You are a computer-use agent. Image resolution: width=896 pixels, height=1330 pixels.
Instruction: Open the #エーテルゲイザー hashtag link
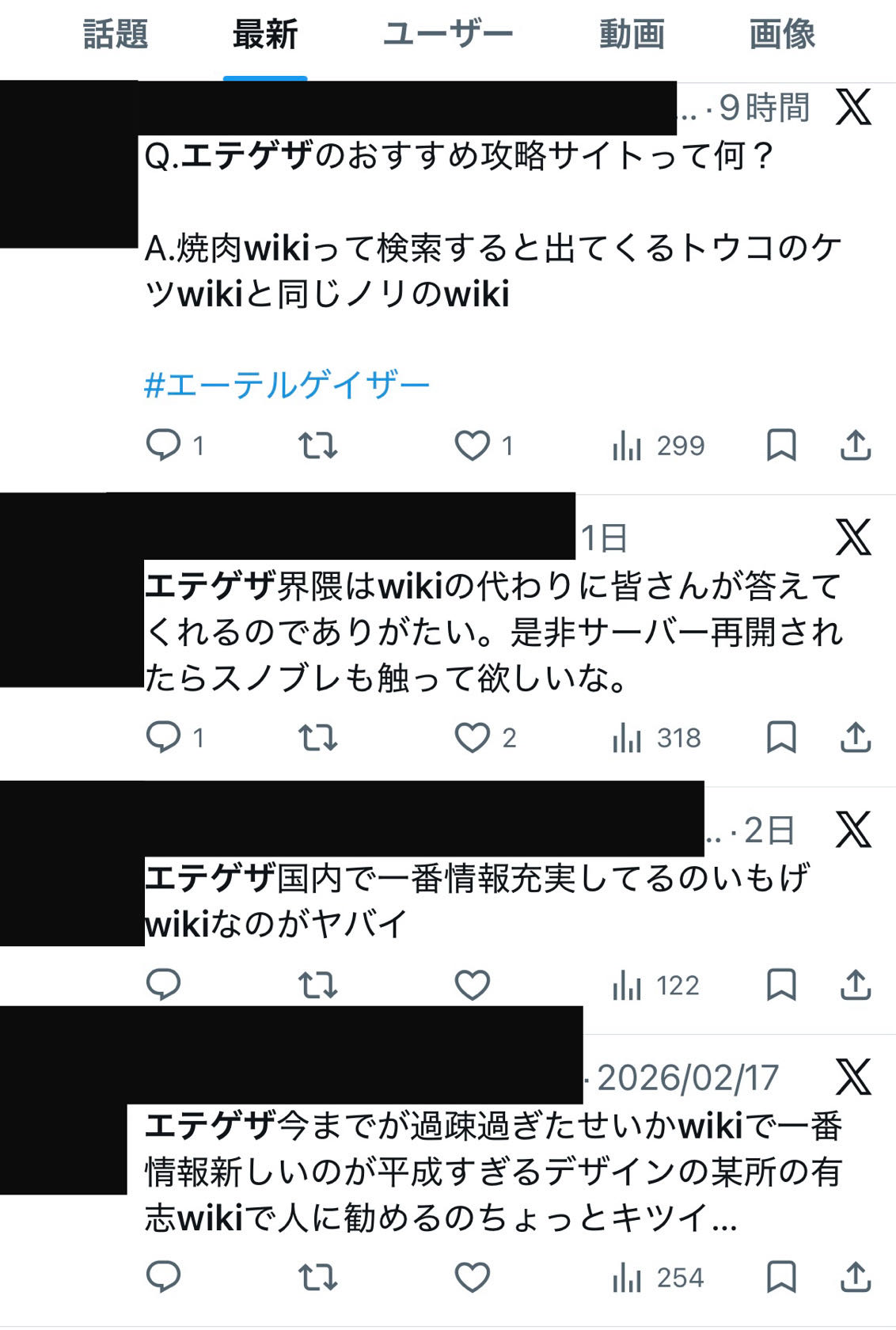[287, 386]
